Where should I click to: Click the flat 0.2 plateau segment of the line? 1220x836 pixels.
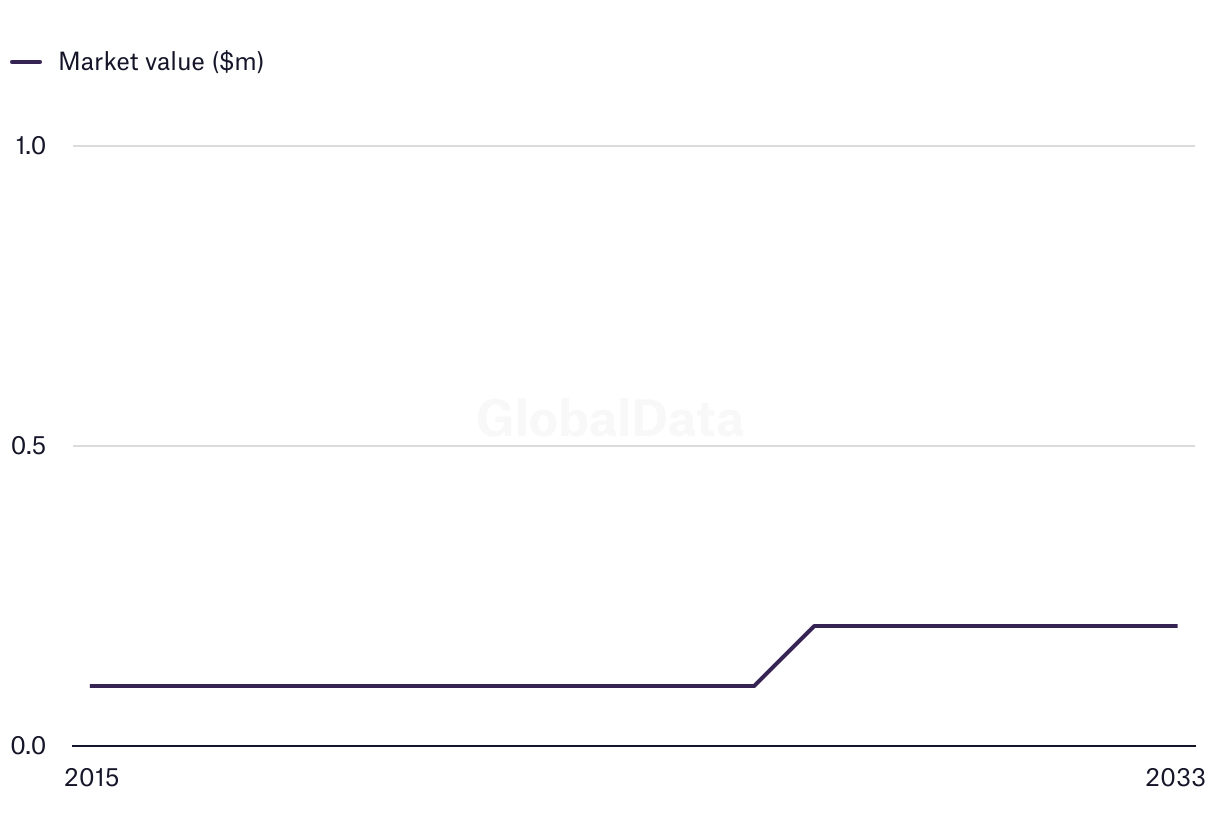tap(995, 626)
